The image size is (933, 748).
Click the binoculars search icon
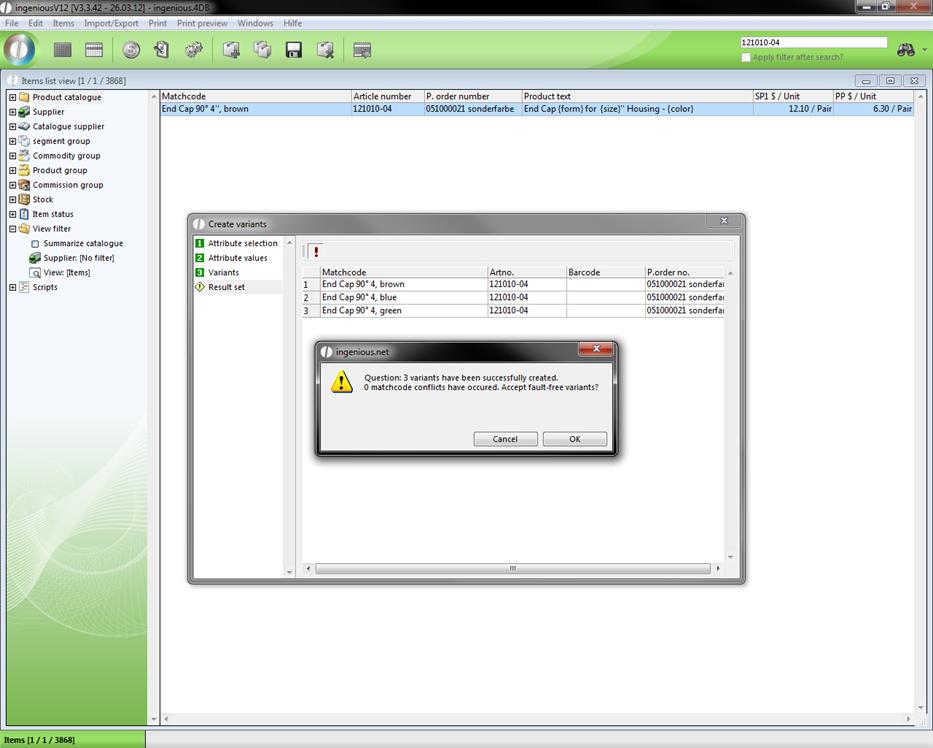[x=906, y=49]
